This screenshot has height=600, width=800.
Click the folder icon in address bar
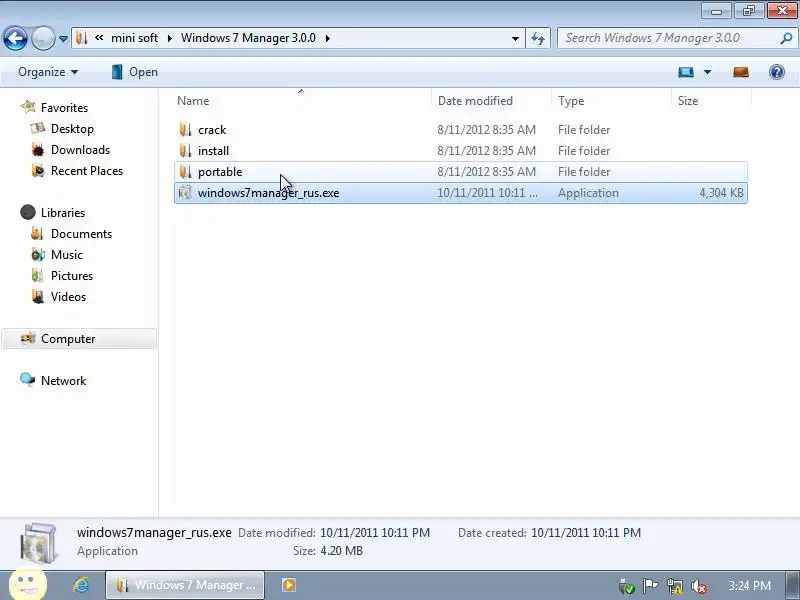(82, 38)
